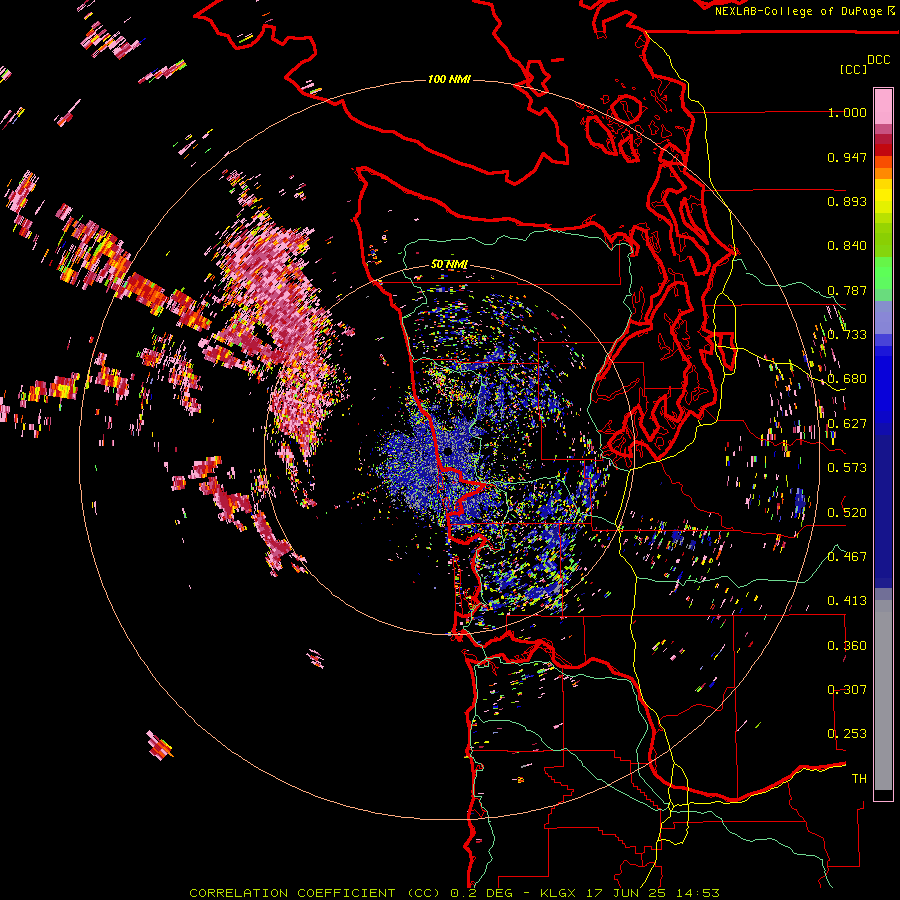Image resolution: width=900 pixels, height=900 pixels.
Task: Click the 0.307 scale value
Action: (847, 689)
